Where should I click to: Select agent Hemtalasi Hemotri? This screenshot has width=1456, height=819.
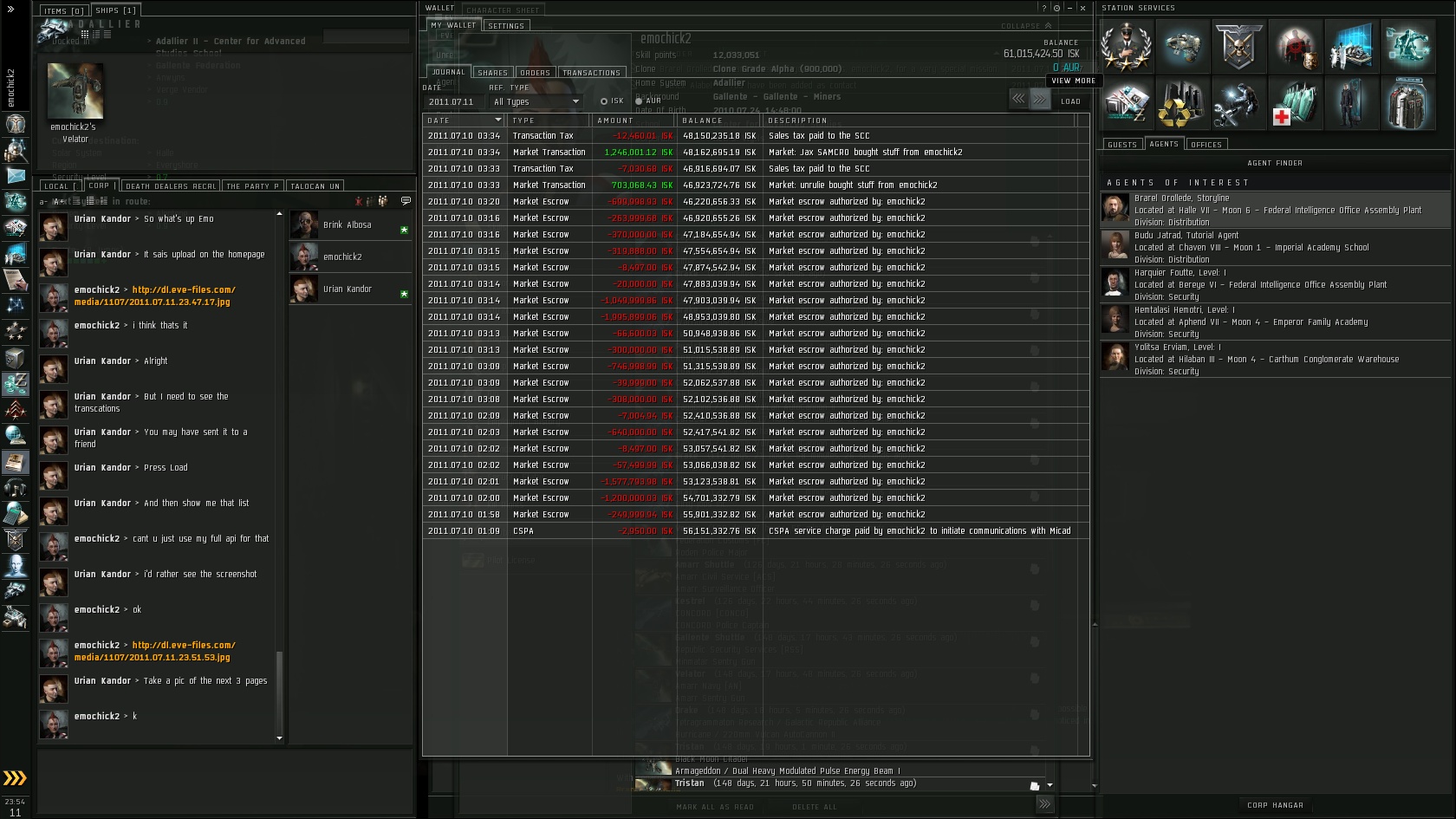tap(1275, 322)
